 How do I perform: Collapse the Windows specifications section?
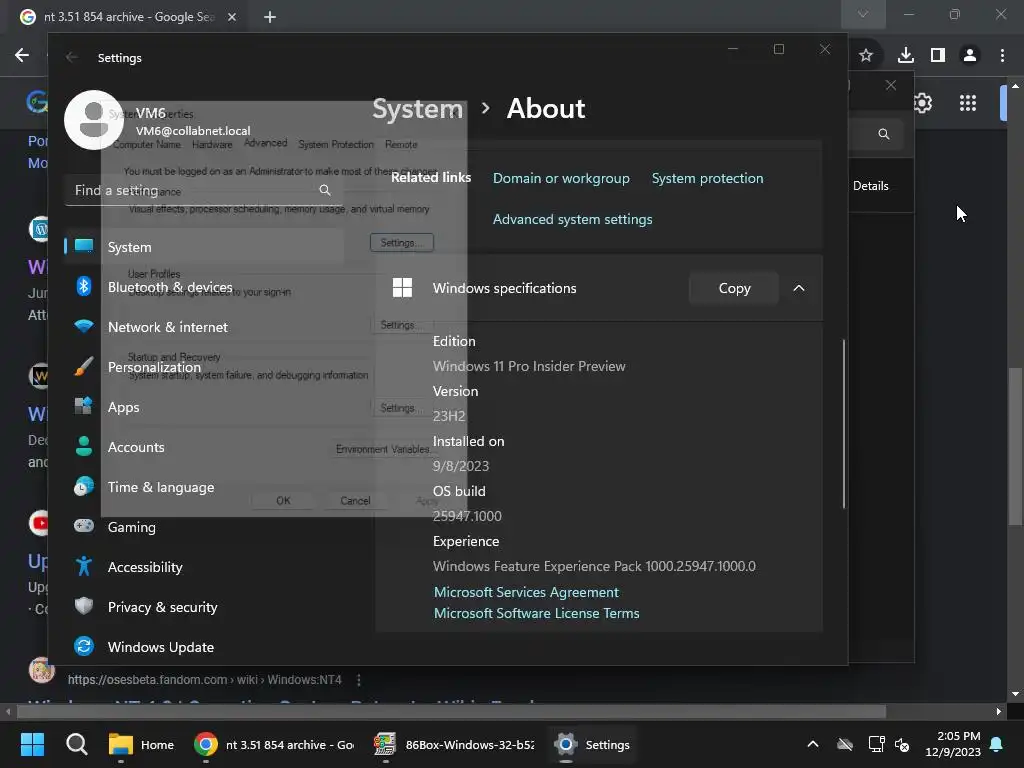point(799,288)
